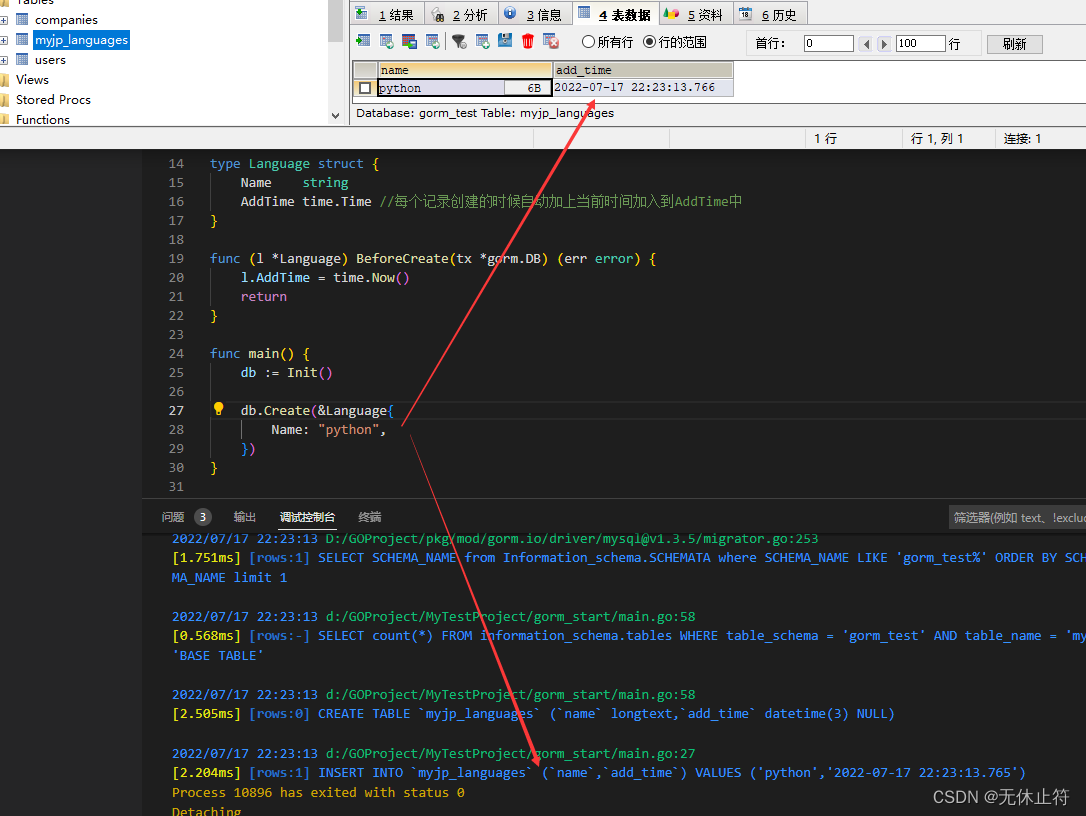1086x816 pixels.
Task: Click the third toolbar icon, grid with blue overlay
Action: click(x=409, y=42)
